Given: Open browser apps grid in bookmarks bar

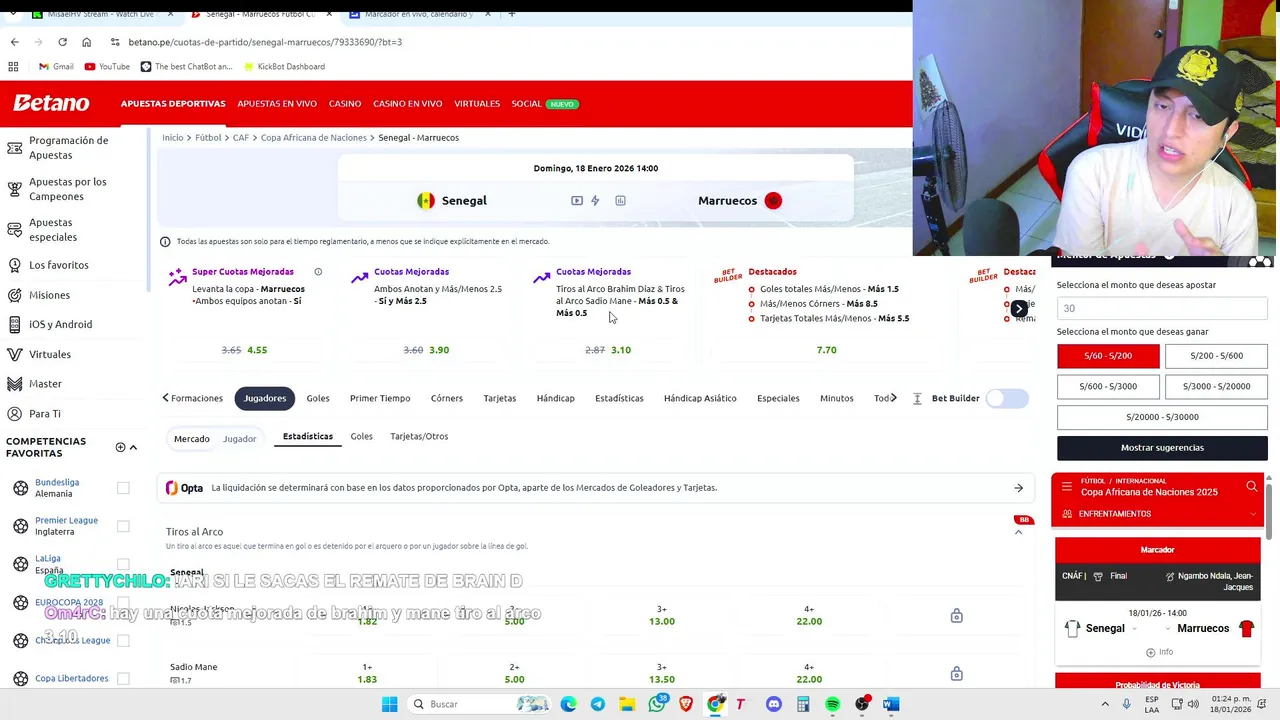Looking at the screenshot, I should [13, 66].
